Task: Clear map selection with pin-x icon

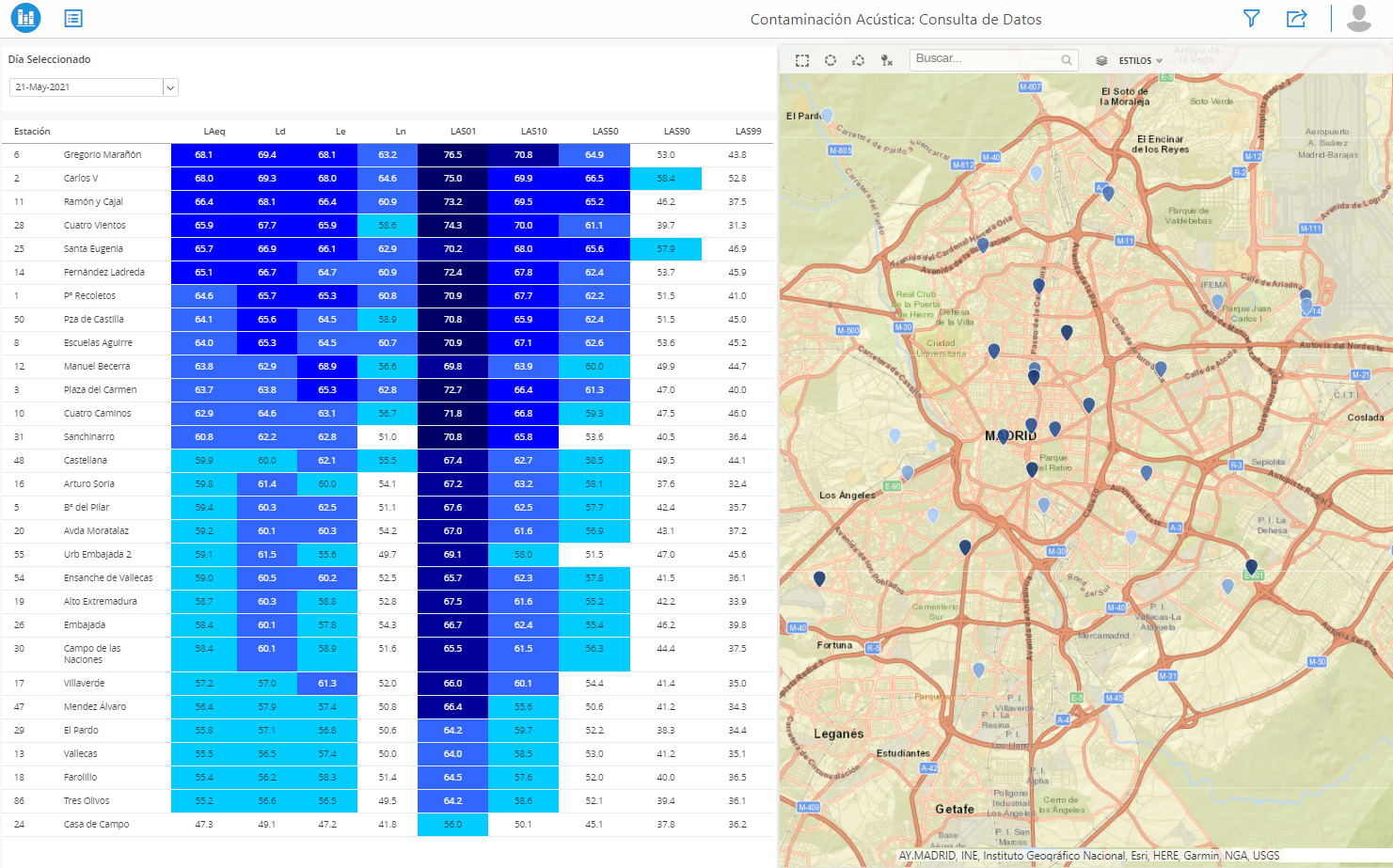Action: click(x=886, y=60)
